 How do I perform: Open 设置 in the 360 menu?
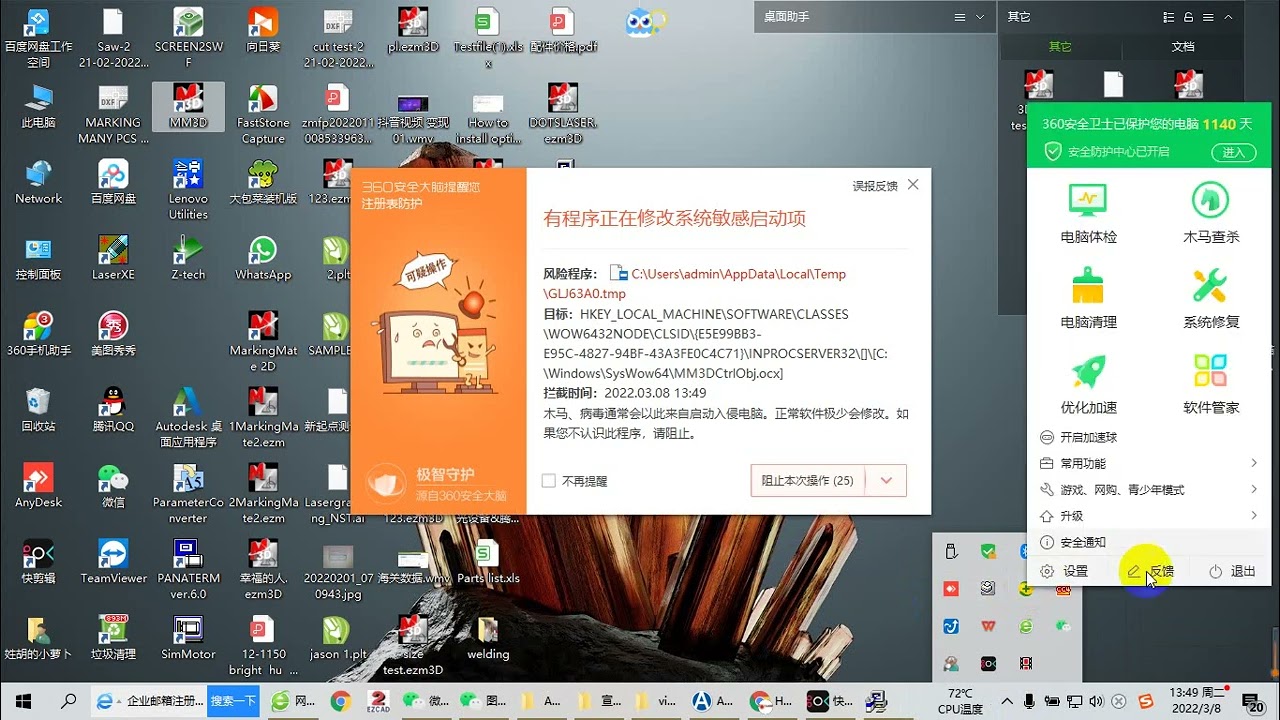coord(1064,571)
